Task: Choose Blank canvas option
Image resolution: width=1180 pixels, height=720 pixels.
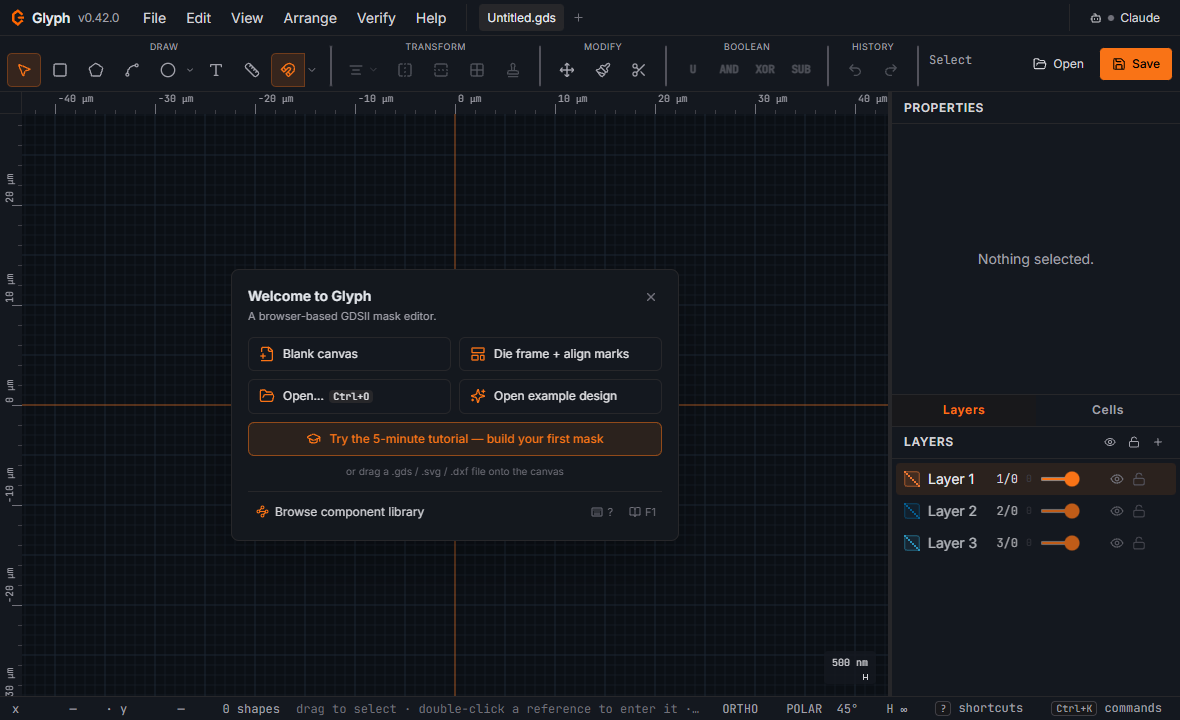Action: (349, 354)
